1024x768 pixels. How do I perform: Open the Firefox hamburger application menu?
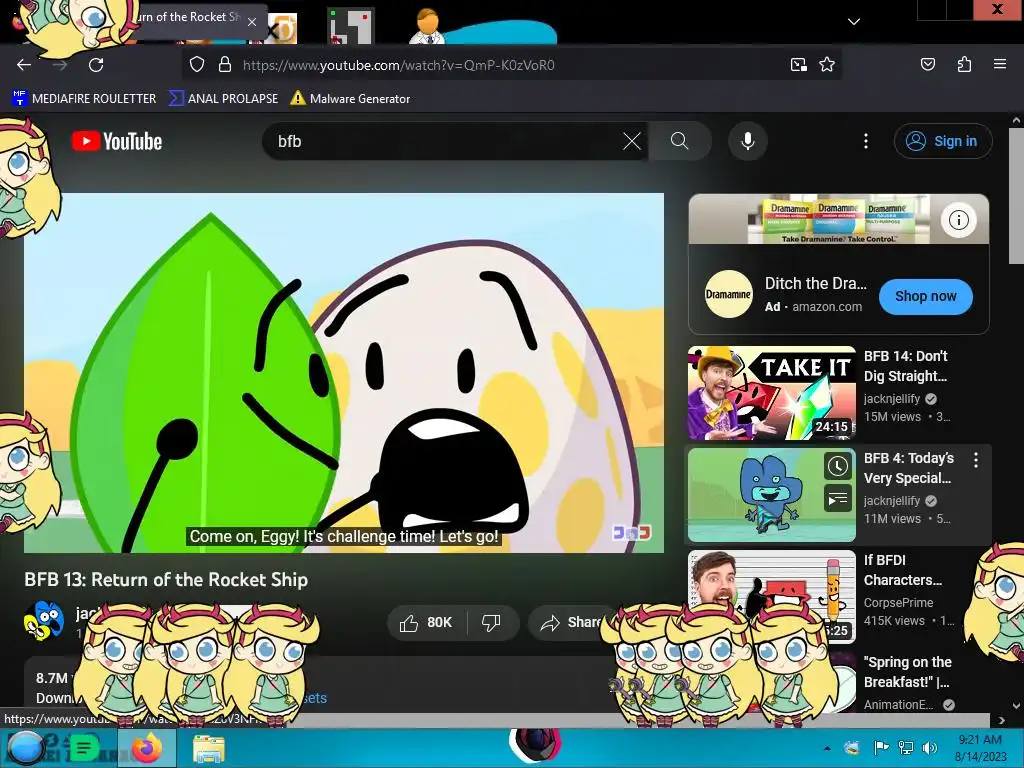coord(999,64)
